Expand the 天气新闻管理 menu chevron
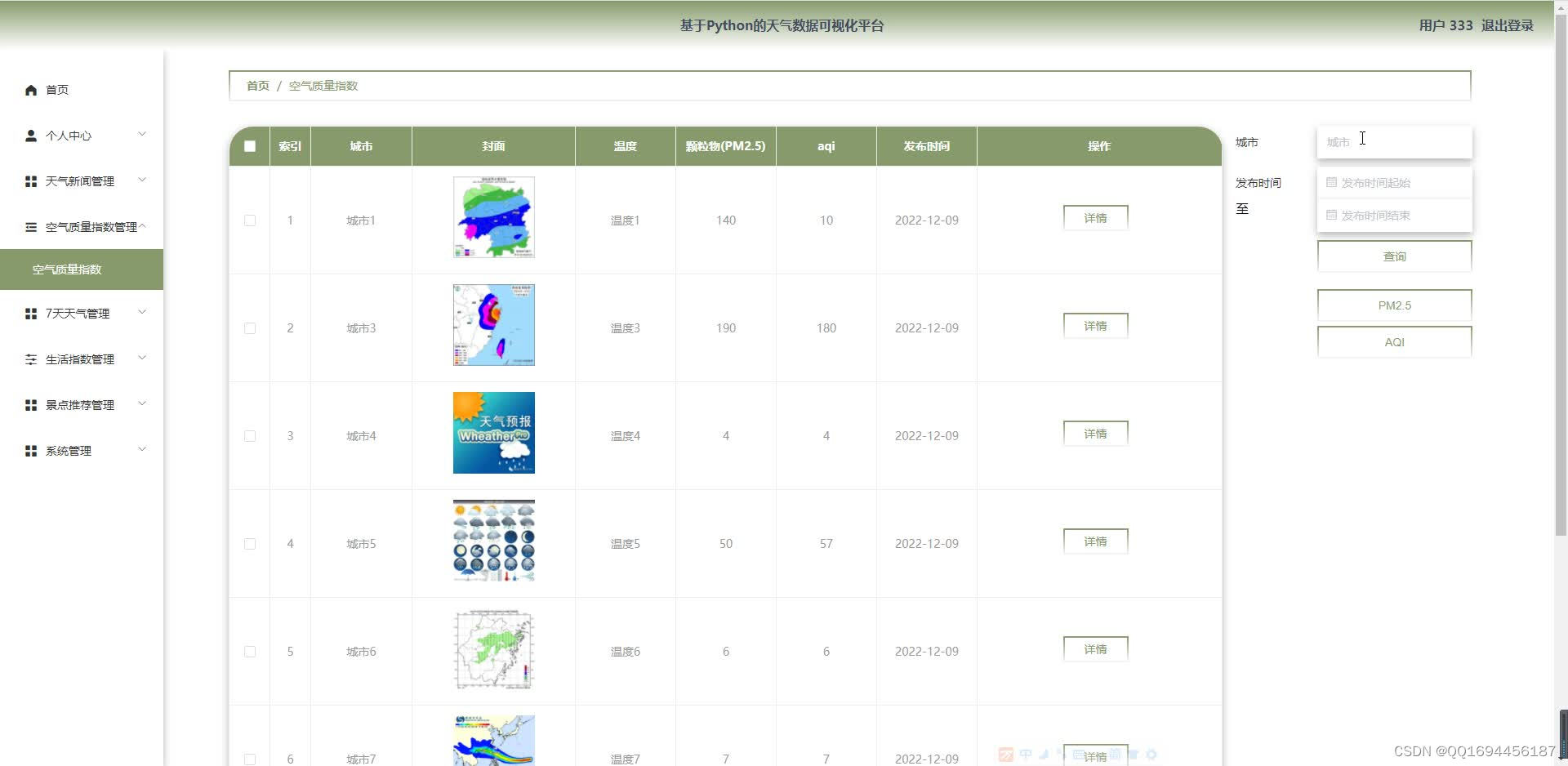The height and width of the screenshot is (766, 1568). pyautogui.click(x=142, y=180)
